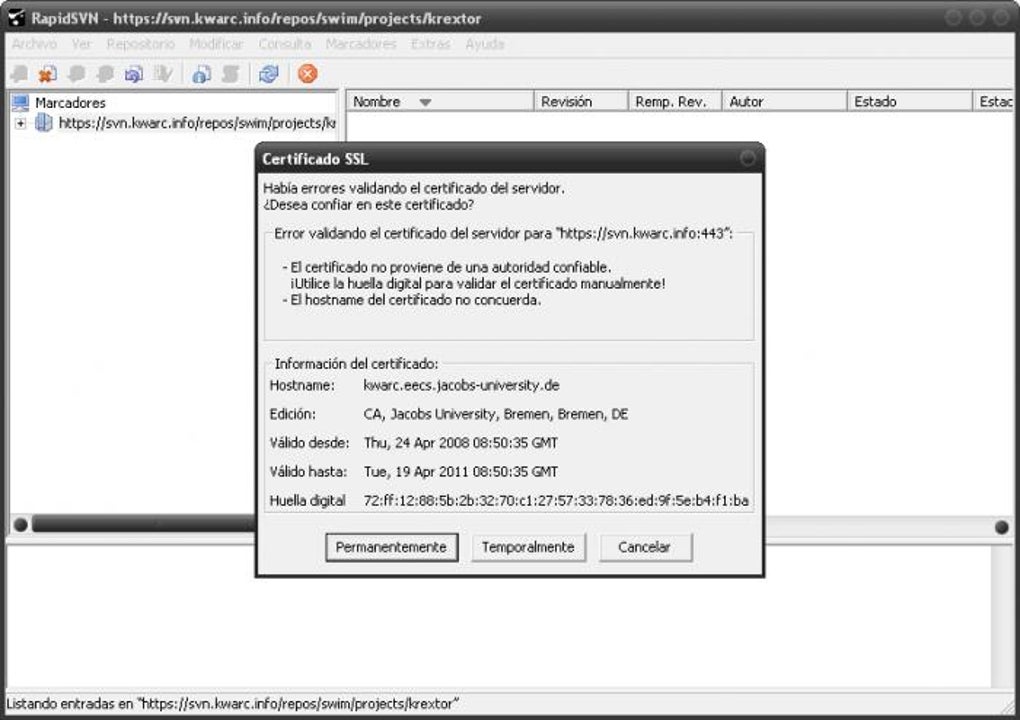Sort by the Estado column header

coord(910,101)
